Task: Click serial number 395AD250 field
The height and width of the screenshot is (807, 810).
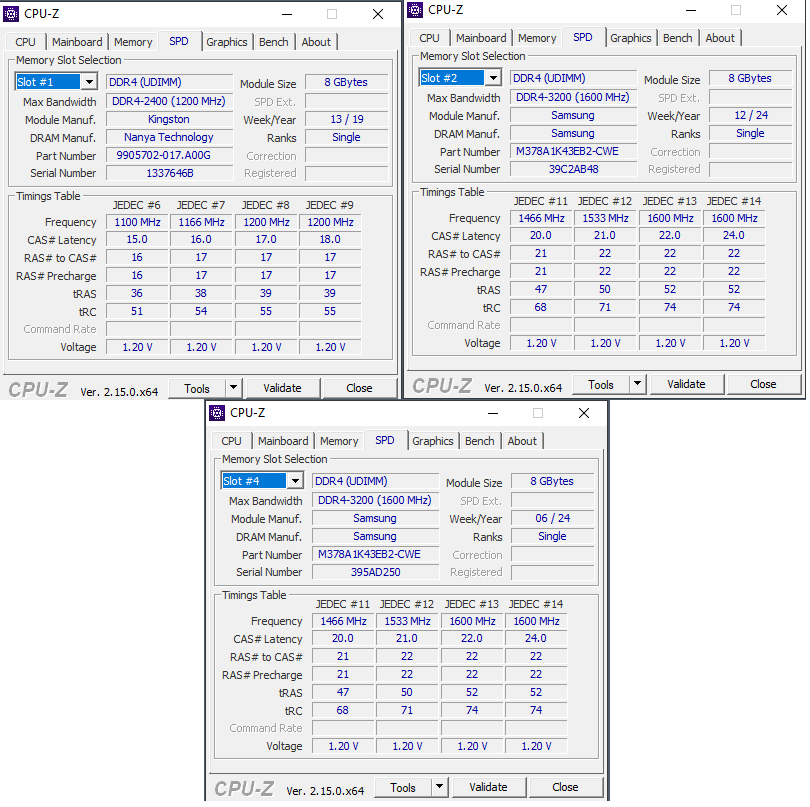Action: 376,572
